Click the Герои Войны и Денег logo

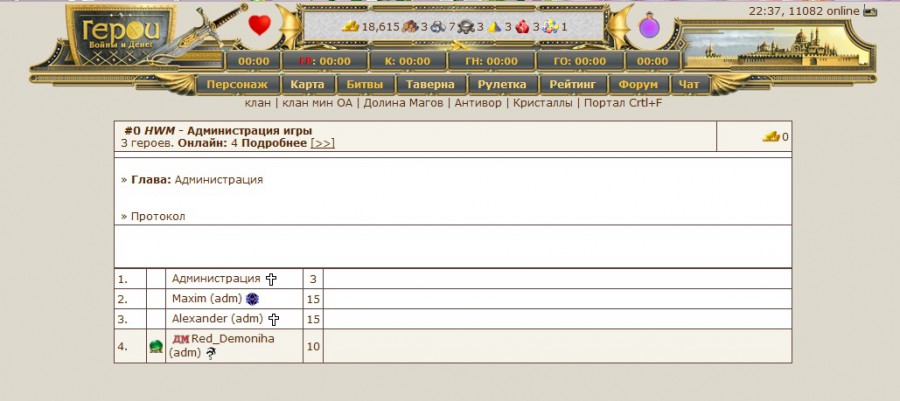(121, 34)
